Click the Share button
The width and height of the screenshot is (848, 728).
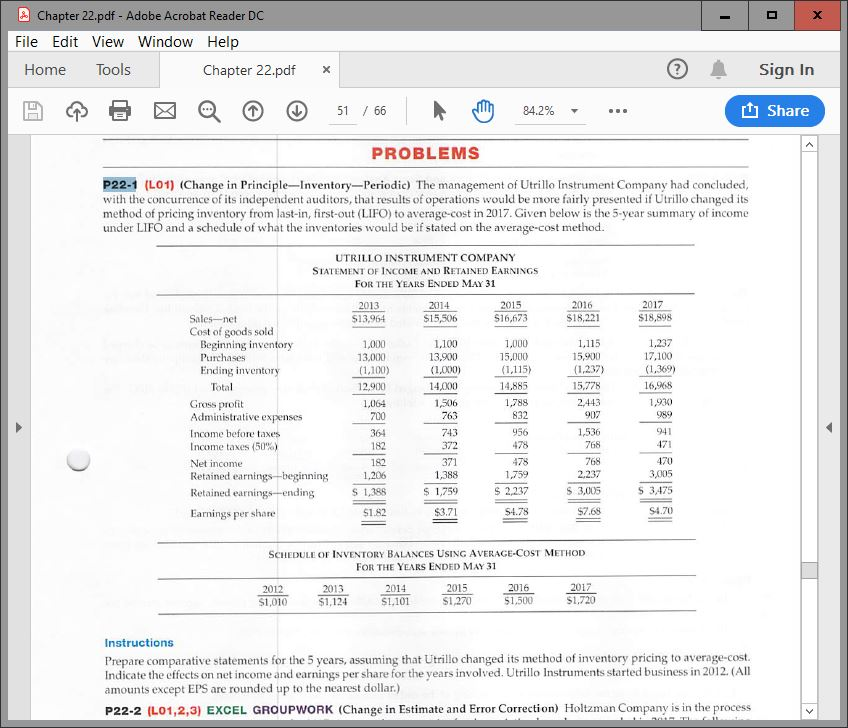(x=774, y=111)
